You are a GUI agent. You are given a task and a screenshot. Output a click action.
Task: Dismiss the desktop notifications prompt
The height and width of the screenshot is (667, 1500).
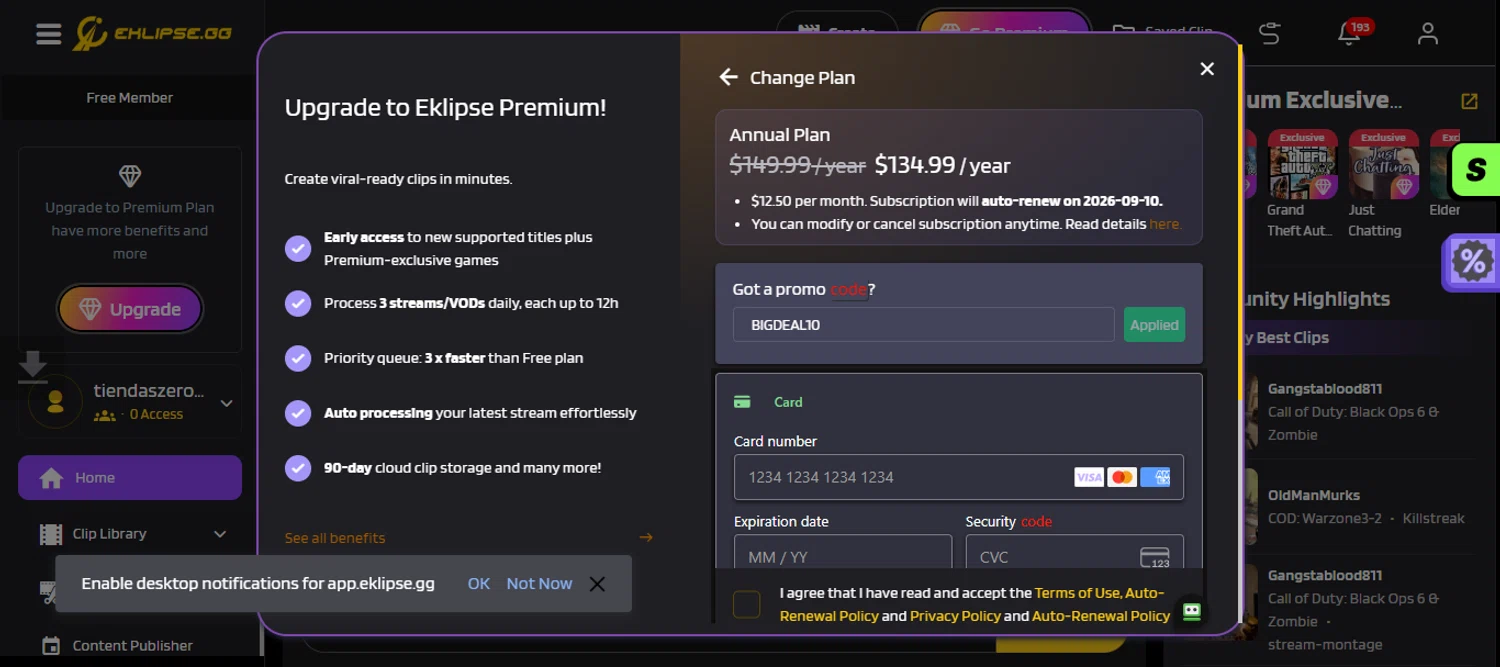597,584
